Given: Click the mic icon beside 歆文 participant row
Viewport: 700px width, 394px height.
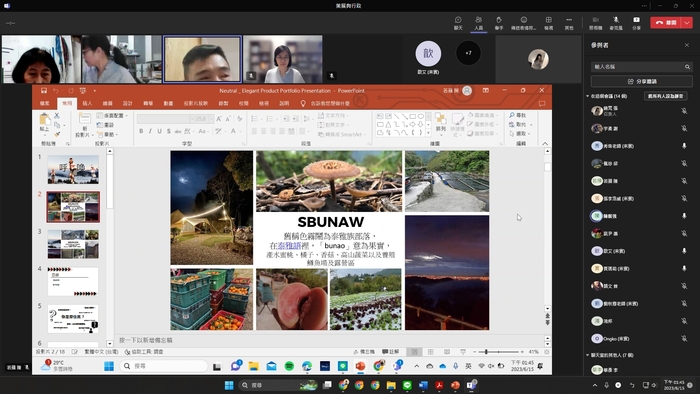Looking at the screenshot, I should click(684, 251).
